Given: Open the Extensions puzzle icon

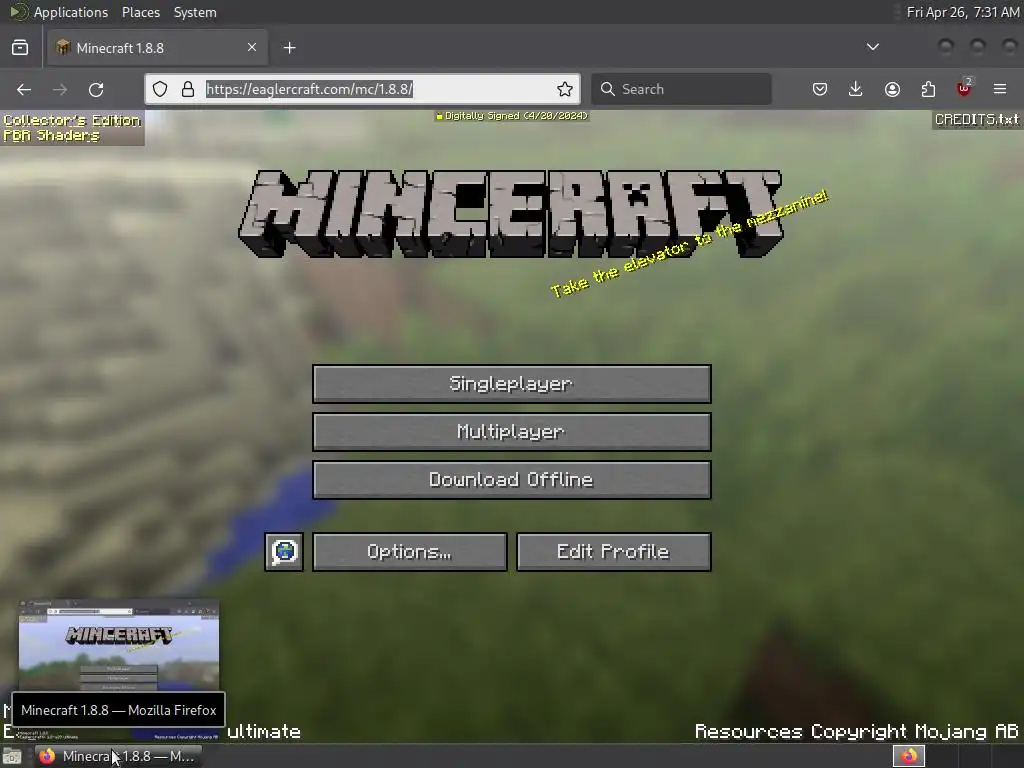Looking at the screenshot, I should [928, 89].
